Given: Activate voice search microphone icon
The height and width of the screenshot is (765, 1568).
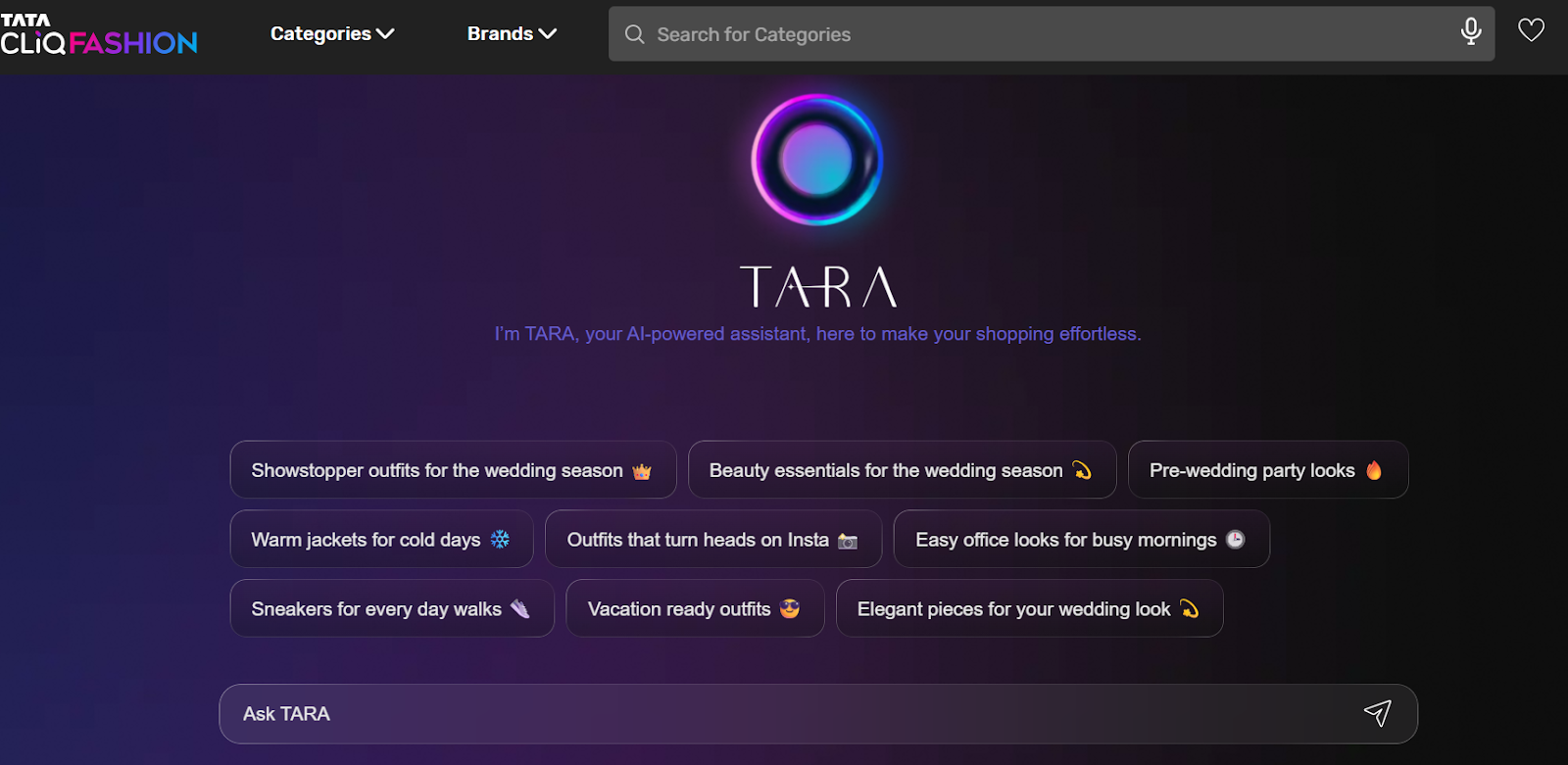Looking at the screenshot, I should click(1470, 32).
